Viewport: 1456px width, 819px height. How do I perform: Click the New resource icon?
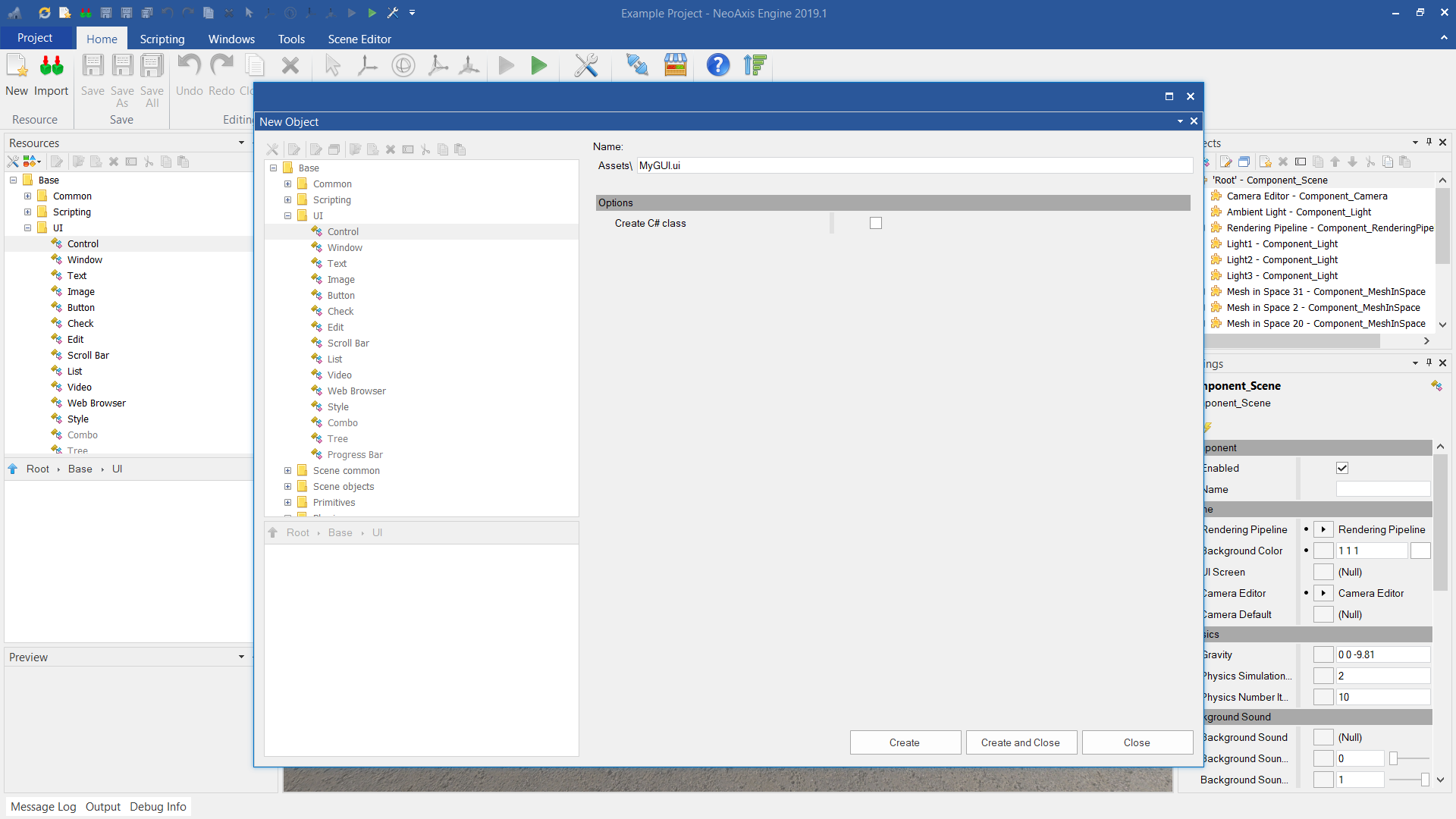[x=17, y=67]
